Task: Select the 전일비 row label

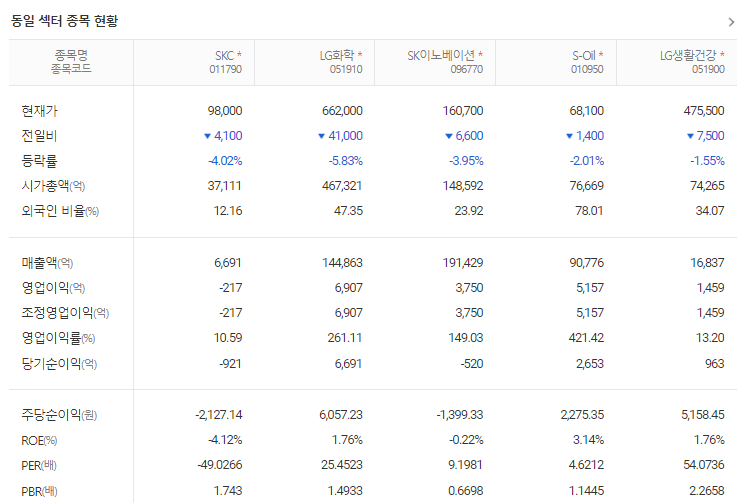Action: (x=39, y=136)
